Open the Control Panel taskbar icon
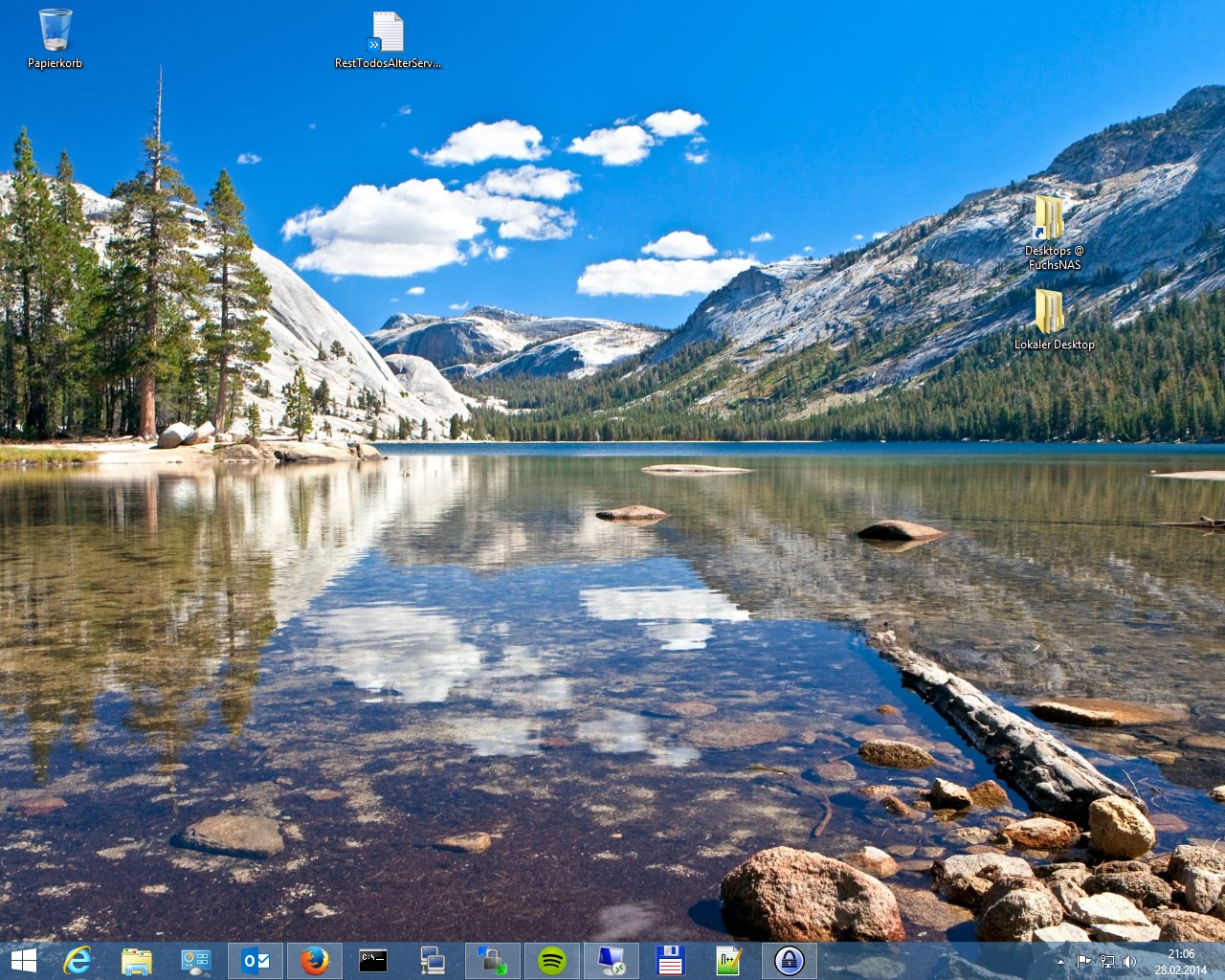Image resolution: width=1225 pixels, height=980 pixels. pyautogui.click(x=196, y=961)
